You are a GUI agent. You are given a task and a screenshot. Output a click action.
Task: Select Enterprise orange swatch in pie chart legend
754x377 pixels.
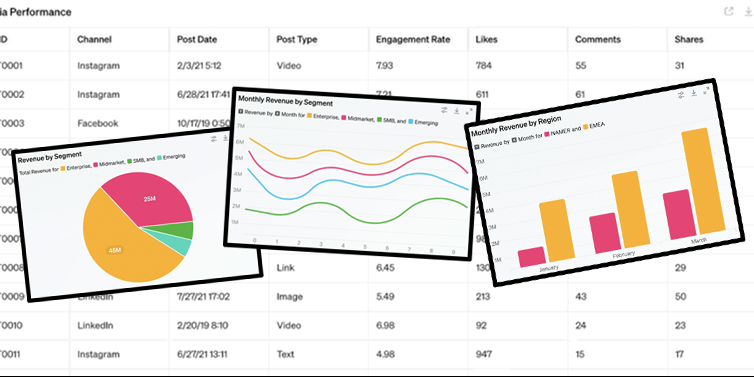63,168
